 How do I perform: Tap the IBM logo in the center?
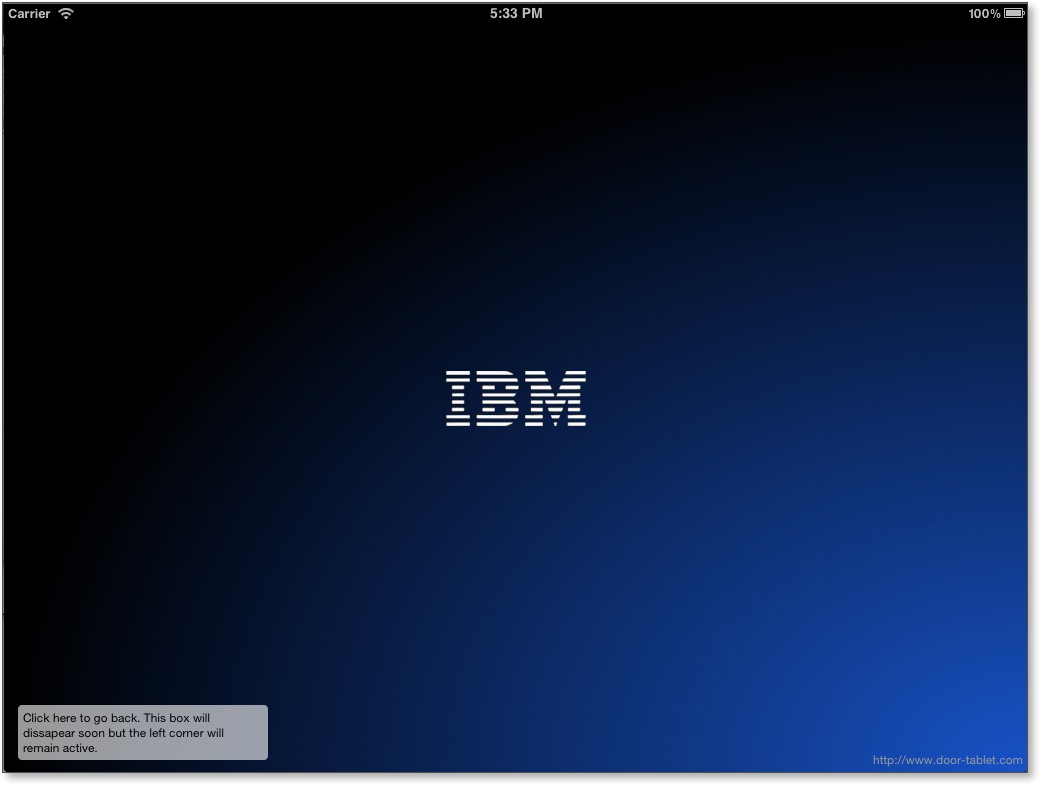tap(516, 398)
